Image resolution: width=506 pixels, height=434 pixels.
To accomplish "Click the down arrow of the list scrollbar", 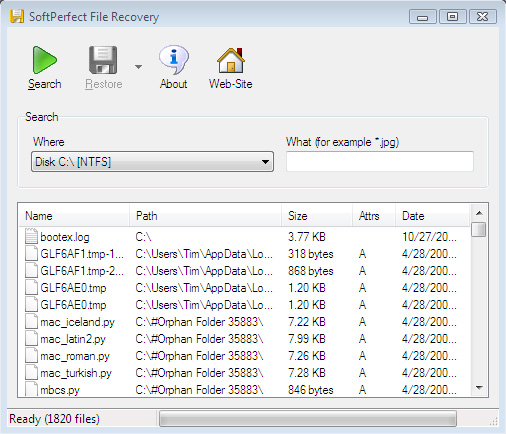I will 479,388.
